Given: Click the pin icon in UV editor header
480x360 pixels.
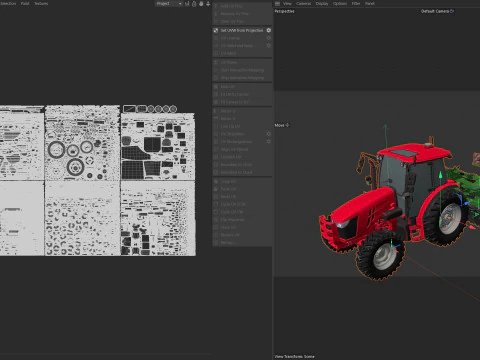Looking at the screenshot, I should click(208, 4).
